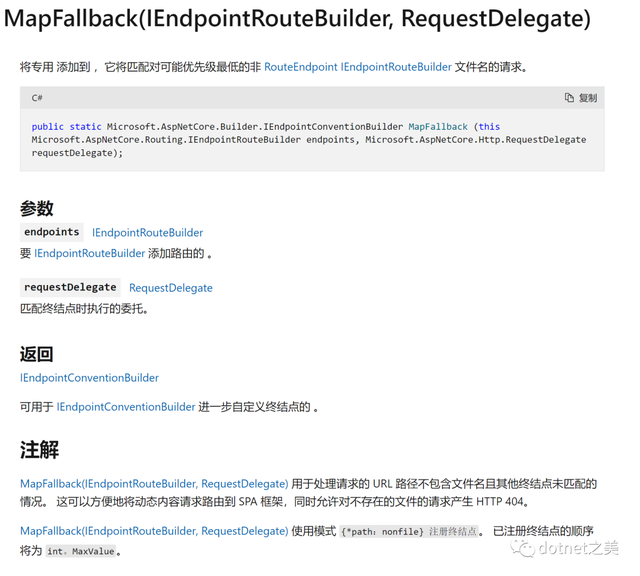640x576 pixels.
Task: Open the IEndpointRouteBuilder link in the summary sentence
Action: click(x=396, y=67)
